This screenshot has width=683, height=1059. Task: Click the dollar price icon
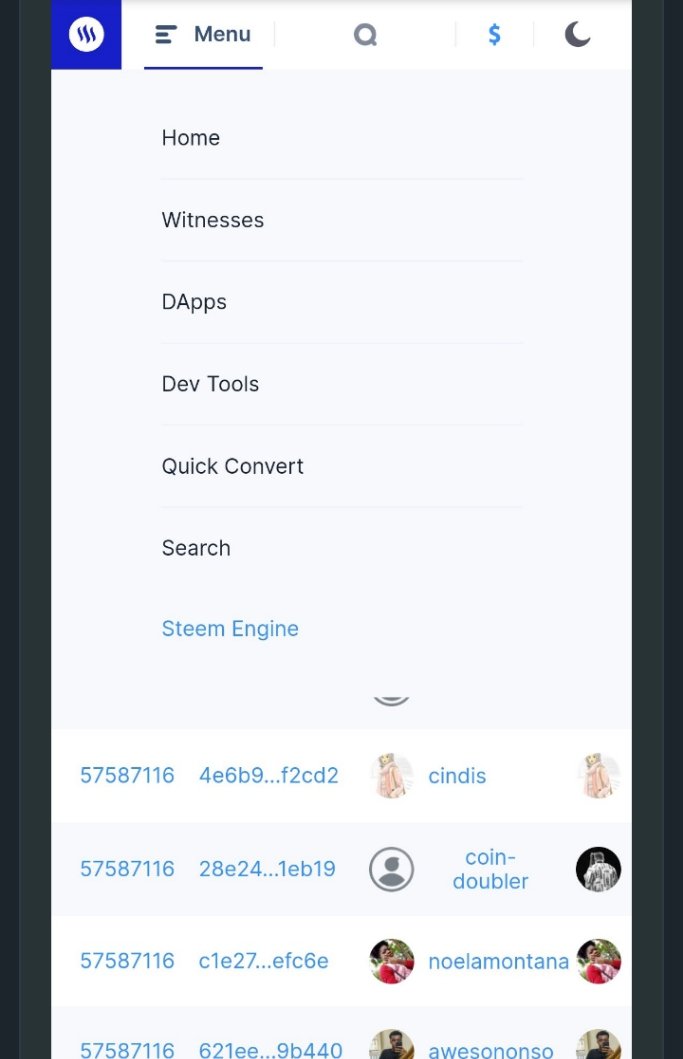(x=495, y=34)
